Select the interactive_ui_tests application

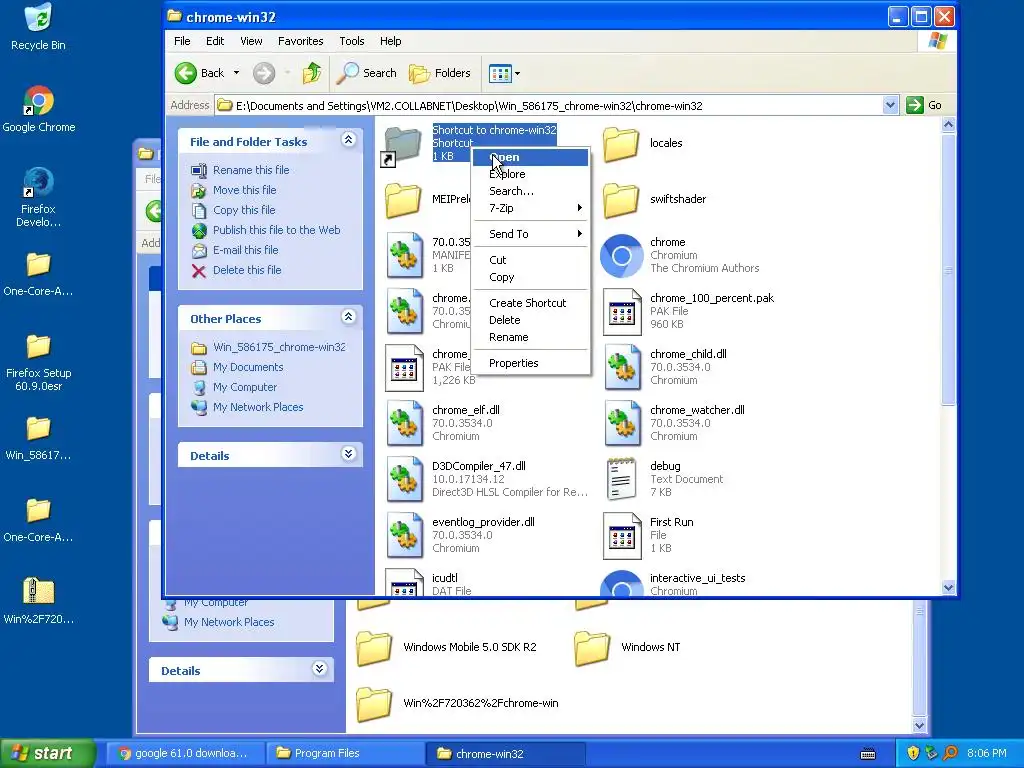tap(673, 583)
